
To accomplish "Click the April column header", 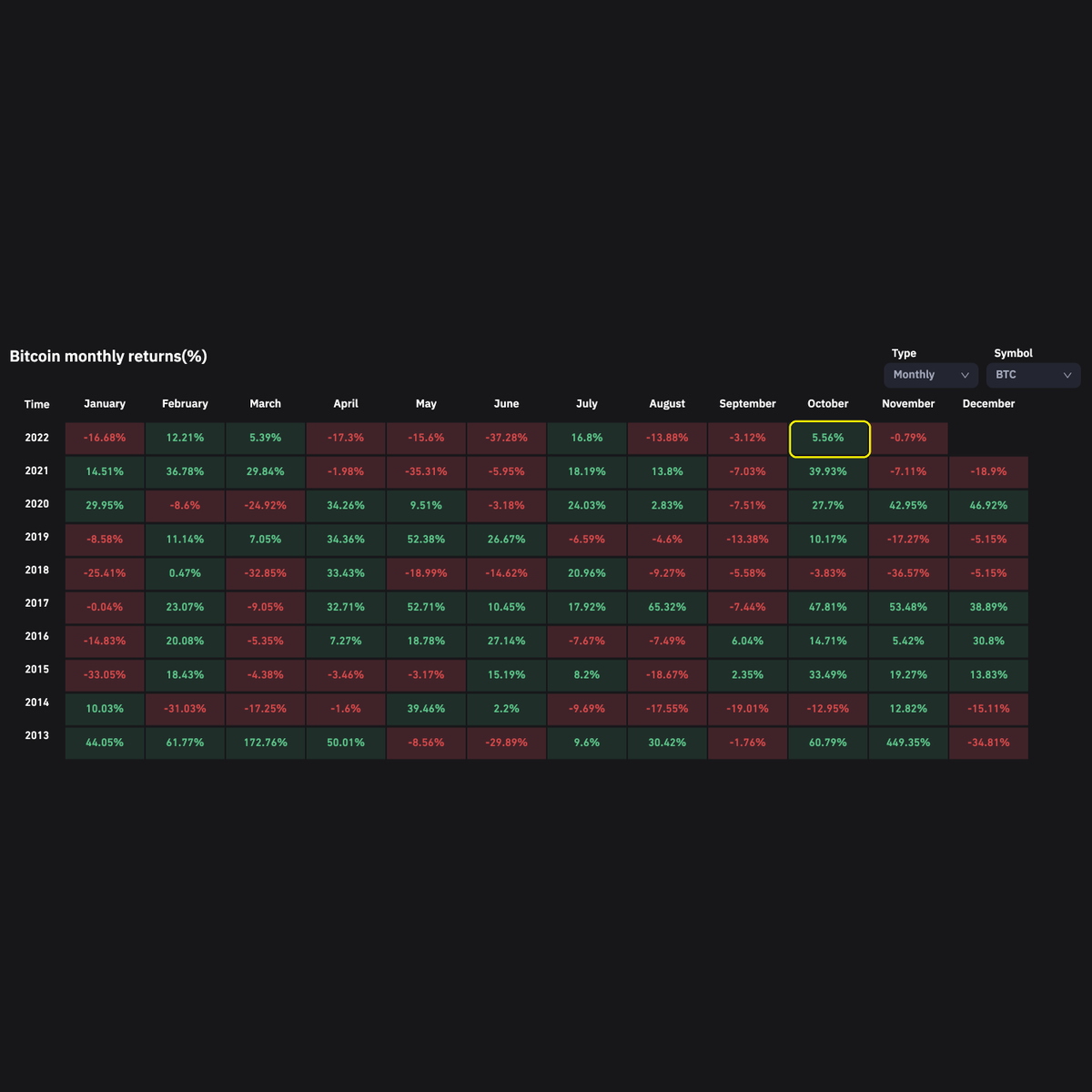I will 346,404.
